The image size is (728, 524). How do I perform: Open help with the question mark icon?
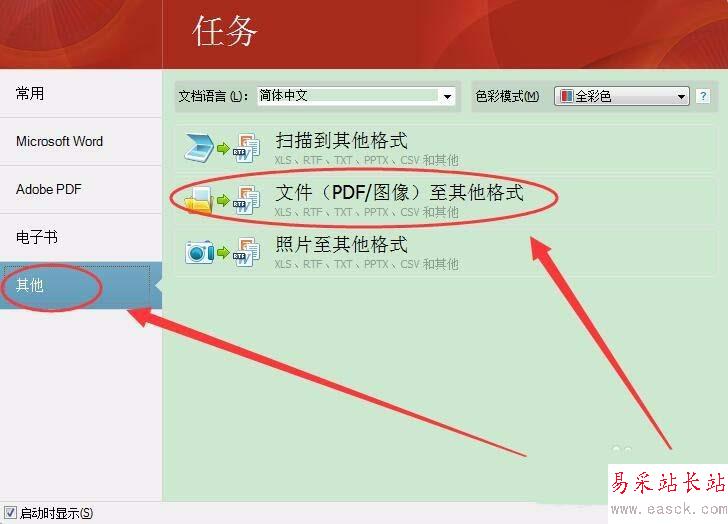[x=703, y=96]
